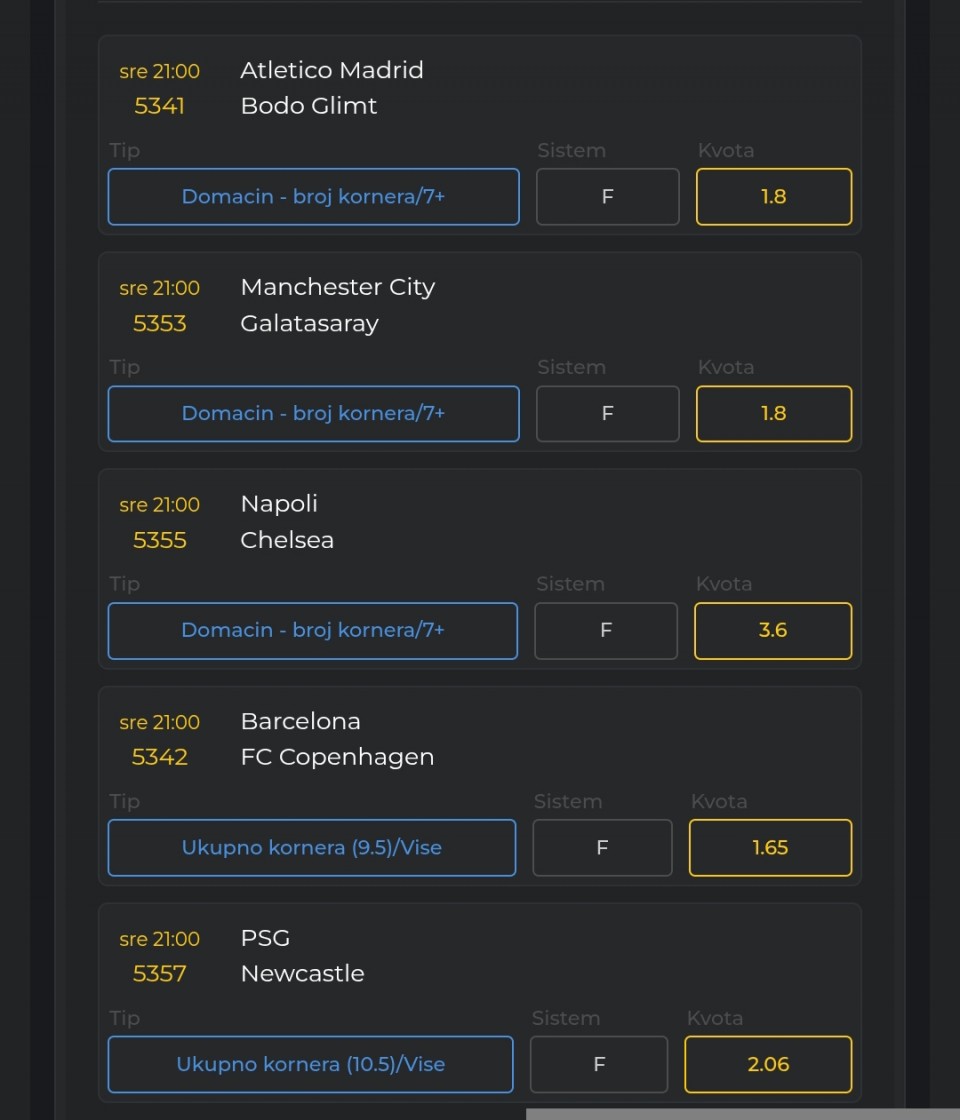The width and height of the screenshot is (960, 1120).
Task: Open the Galatasaray team name
Action: [309, 323]
